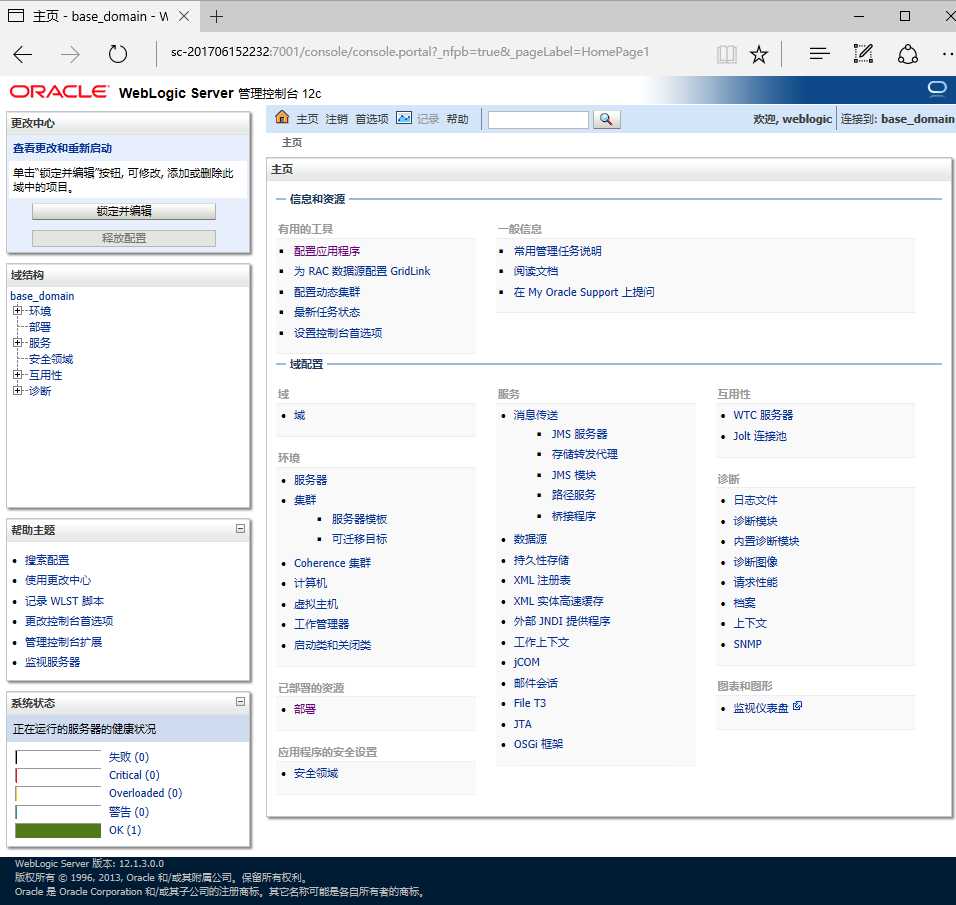
Task: Click the Home house icon in toolbar
Action: [x=282, y=117]
